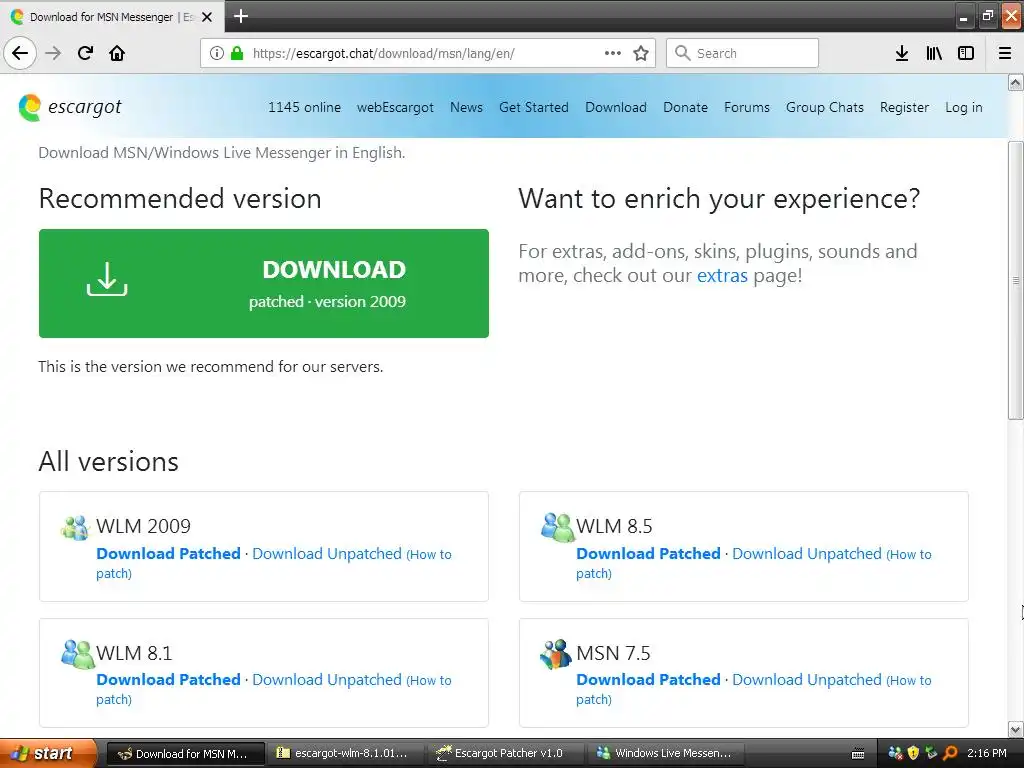Bookmark this page with the star
This screenshot has width=1024, height=768.
[x=641, y=53]
